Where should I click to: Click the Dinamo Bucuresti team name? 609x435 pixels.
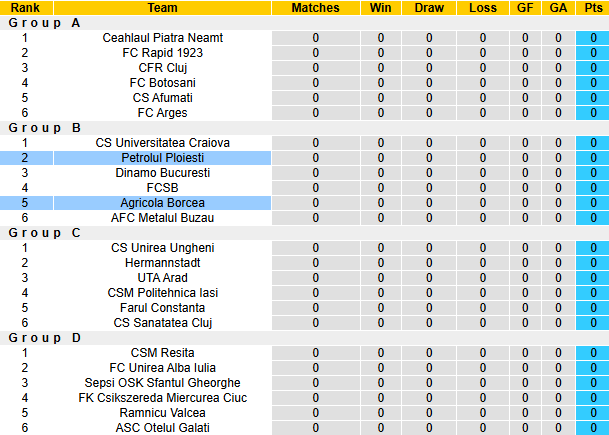[163, 173]
